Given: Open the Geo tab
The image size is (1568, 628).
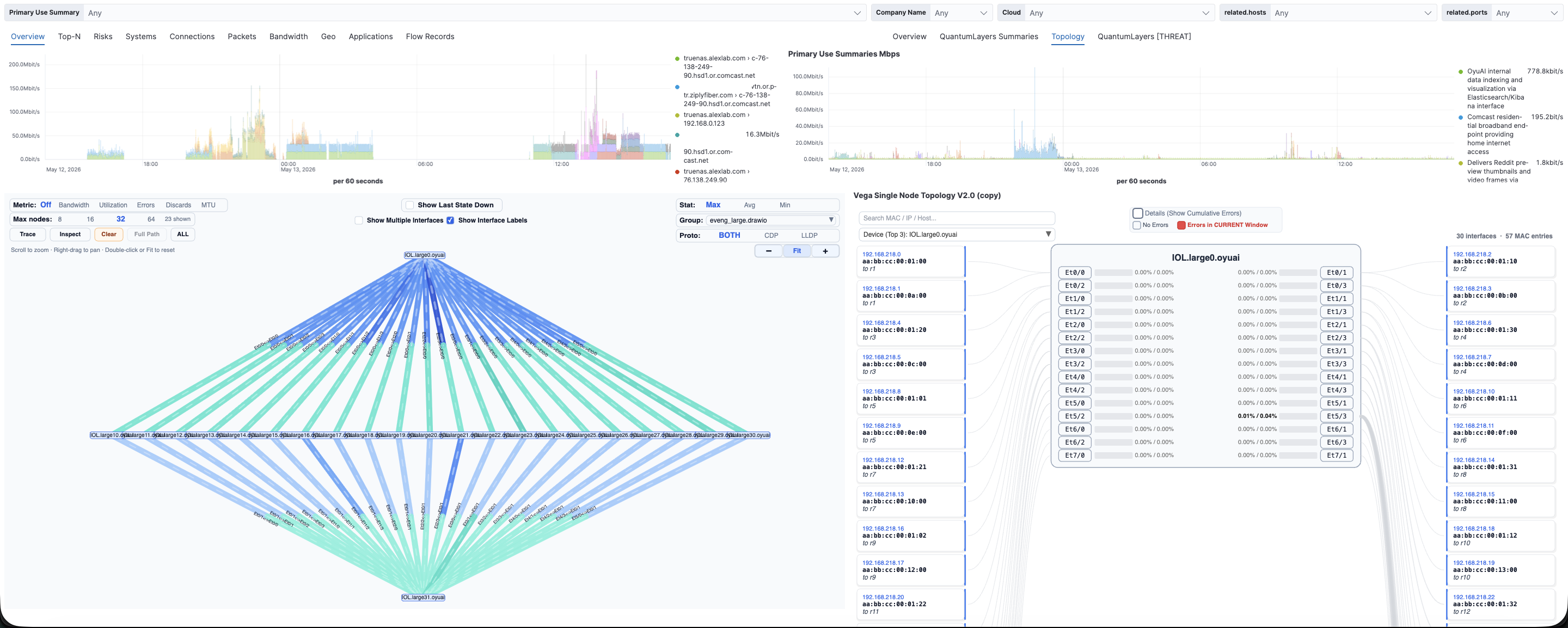Looking at the screenshot, I should click(328, 36).
